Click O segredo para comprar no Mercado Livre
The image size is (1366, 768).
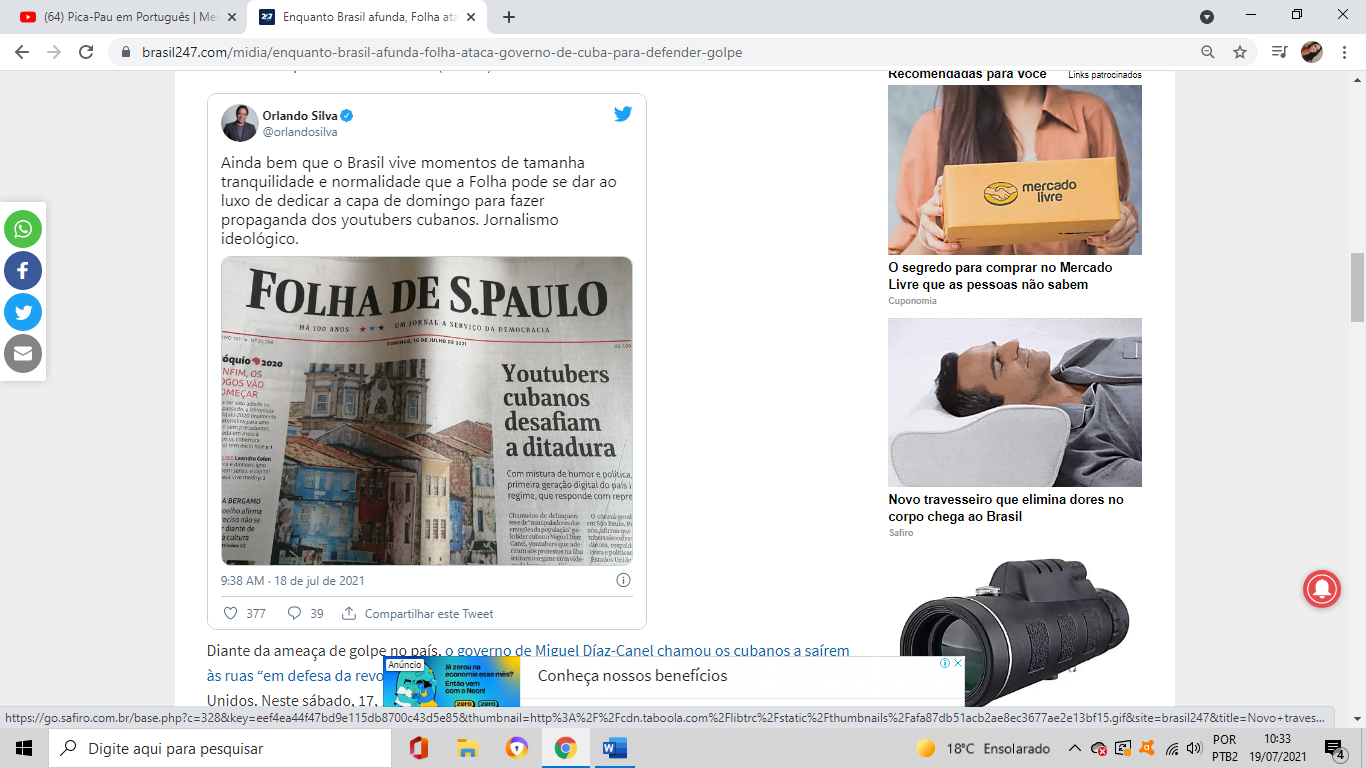point(1000,276)
